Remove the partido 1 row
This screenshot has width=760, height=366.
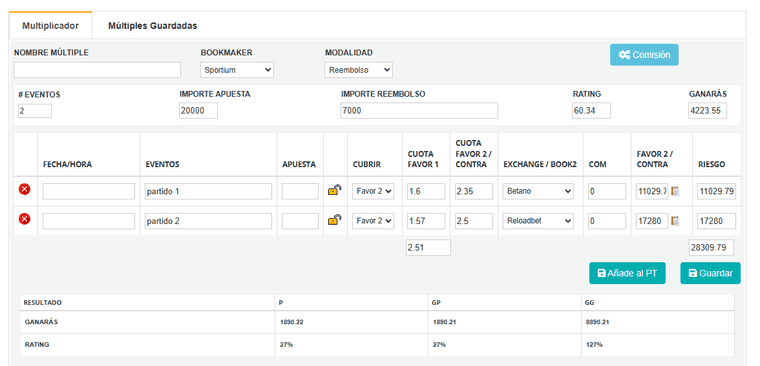pos(24,190)
